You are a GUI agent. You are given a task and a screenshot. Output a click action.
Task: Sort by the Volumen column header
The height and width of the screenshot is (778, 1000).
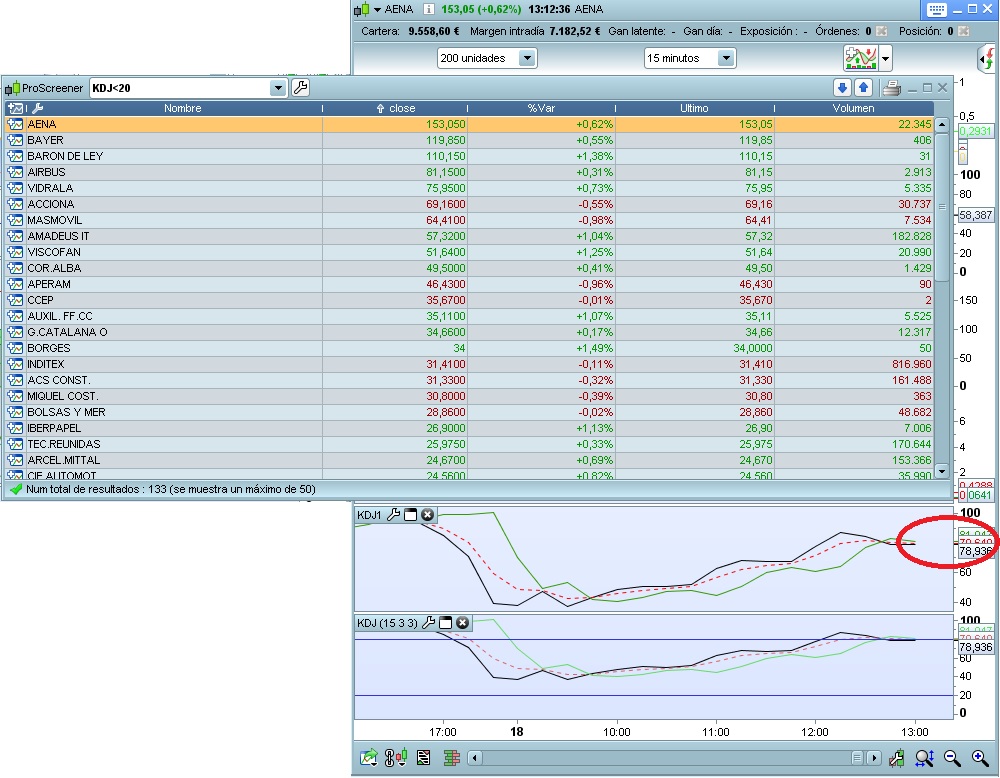853,108
